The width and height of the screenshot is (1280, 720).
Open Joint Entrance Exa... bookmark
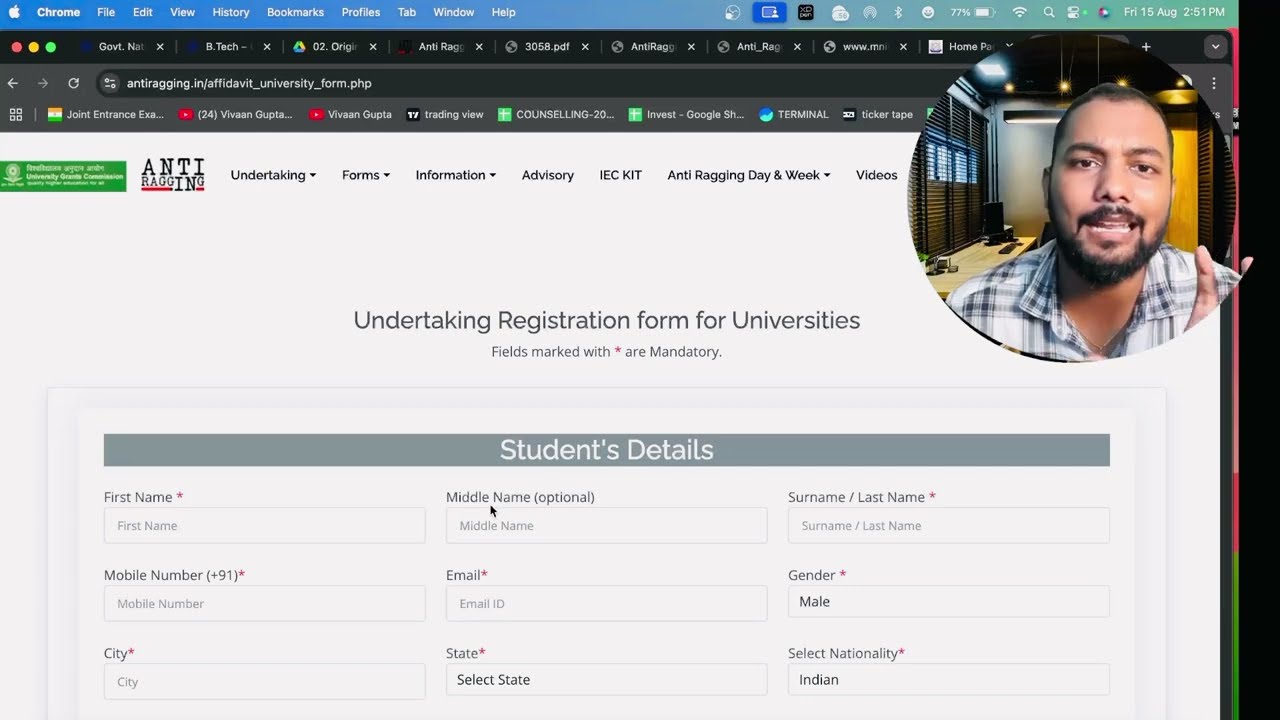(106, 114)
